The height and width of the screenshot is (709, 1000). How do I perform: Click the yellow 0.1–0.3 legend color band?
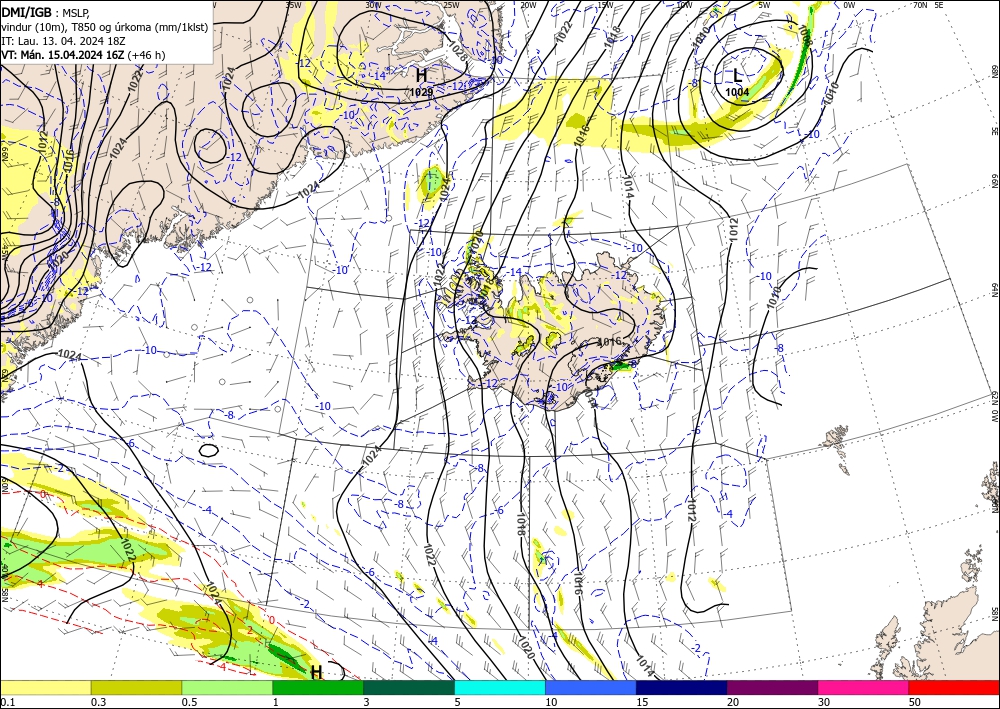(45, 687)
